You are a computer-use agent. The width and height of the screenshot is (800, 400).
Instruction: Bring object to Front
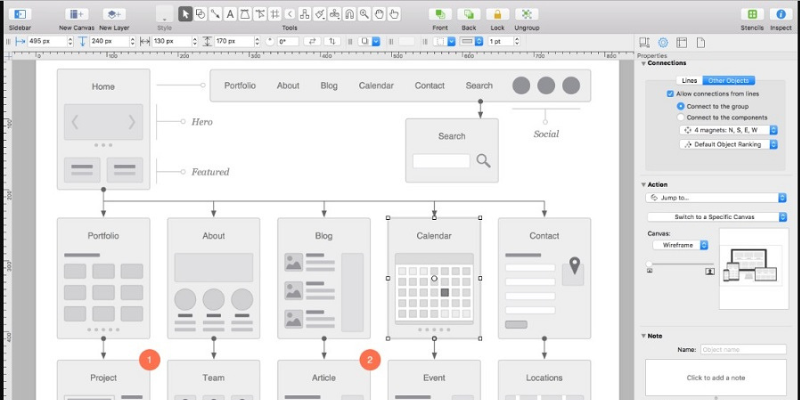click(x=439, y=14)
